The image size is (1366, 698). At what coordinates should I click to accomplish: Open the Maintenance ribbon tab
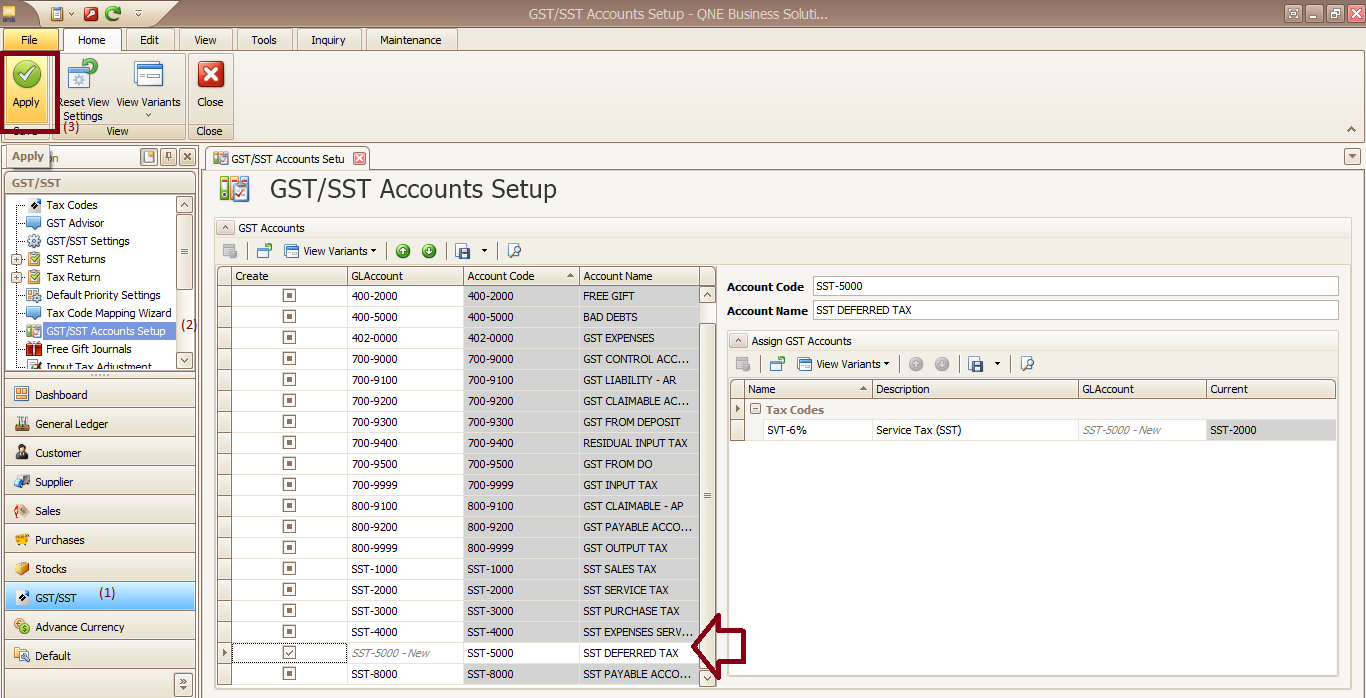pos(411,40)
